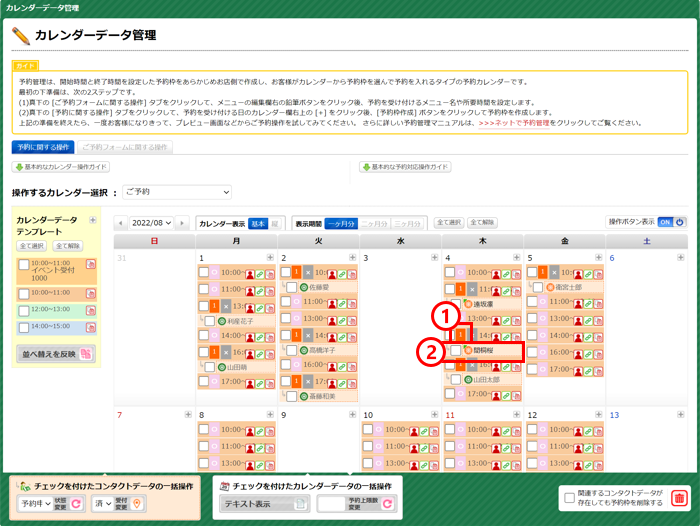Click the plus expander on August 1
Viewport: 700px width, 526px height.
click(270, 257)
